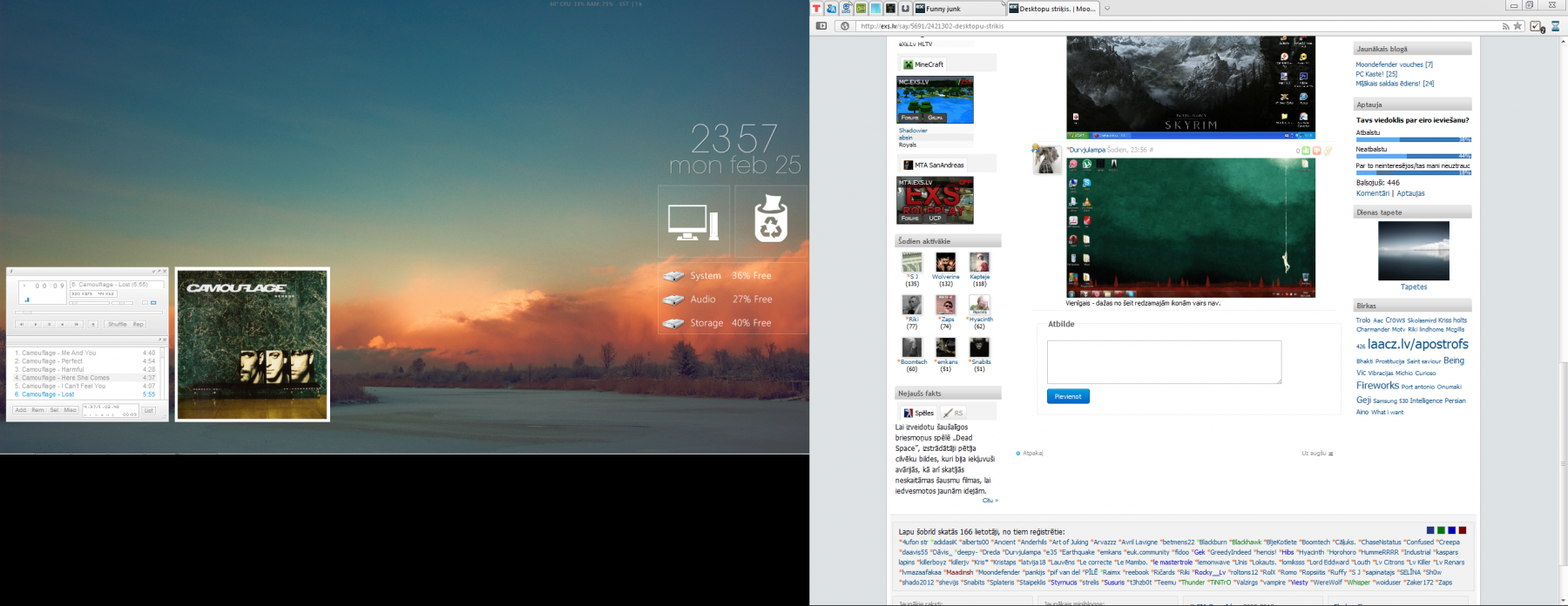The height and width of the screenshot is (606, 1568).
Task: Switch to the 'Funny junk' browser tab
Action: click(x=959, y=9)
